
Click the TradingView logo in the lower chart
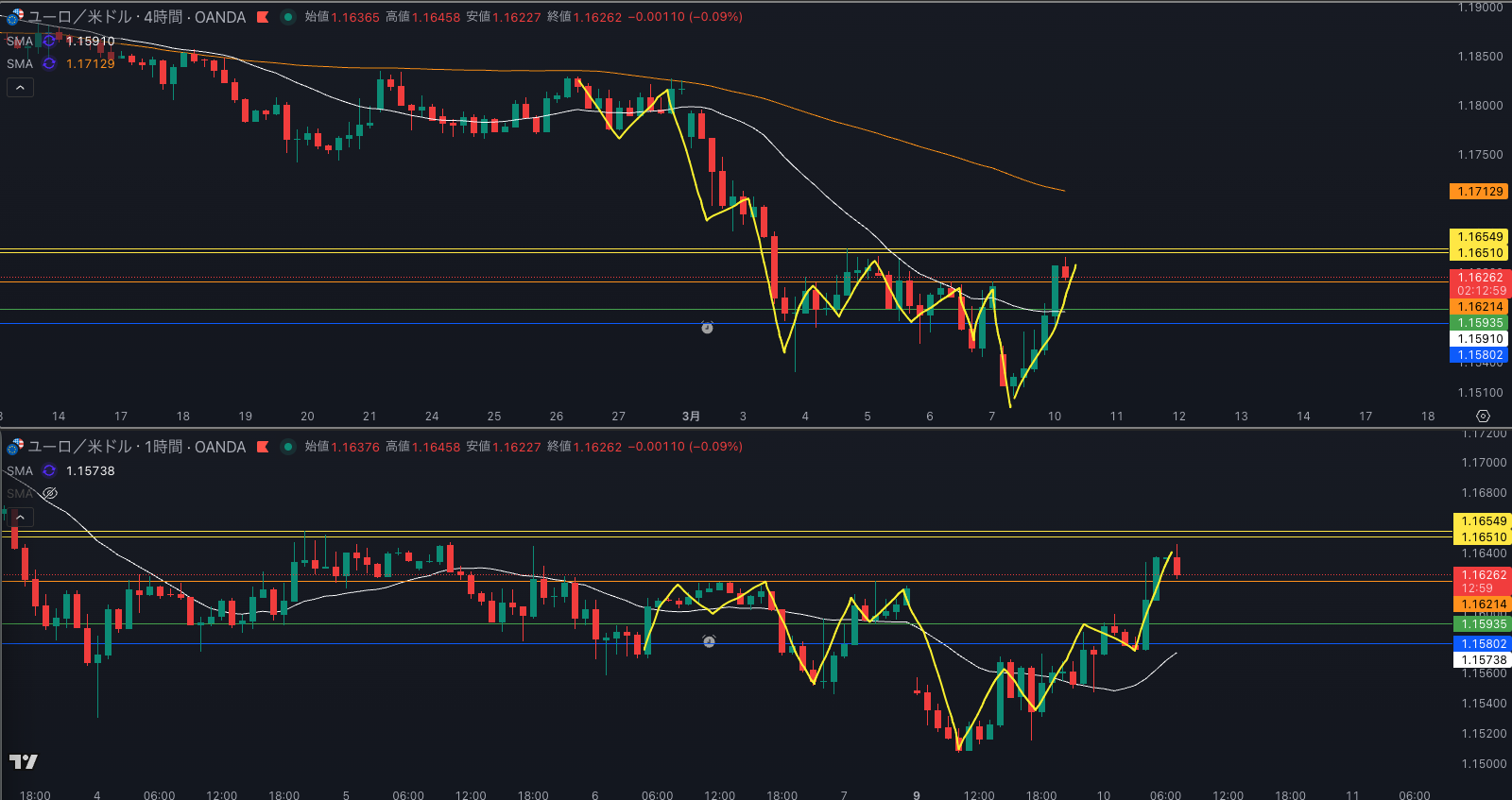click(24, 761)
